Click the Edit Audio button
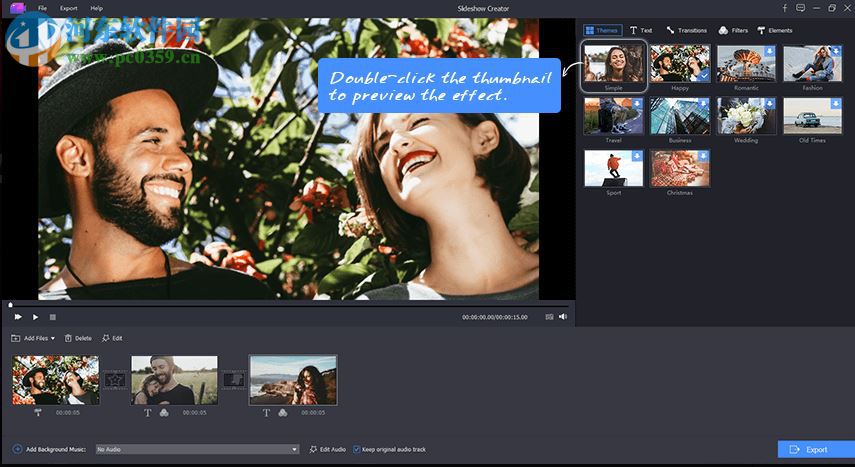The image size is (855, 467). [328, 450]
